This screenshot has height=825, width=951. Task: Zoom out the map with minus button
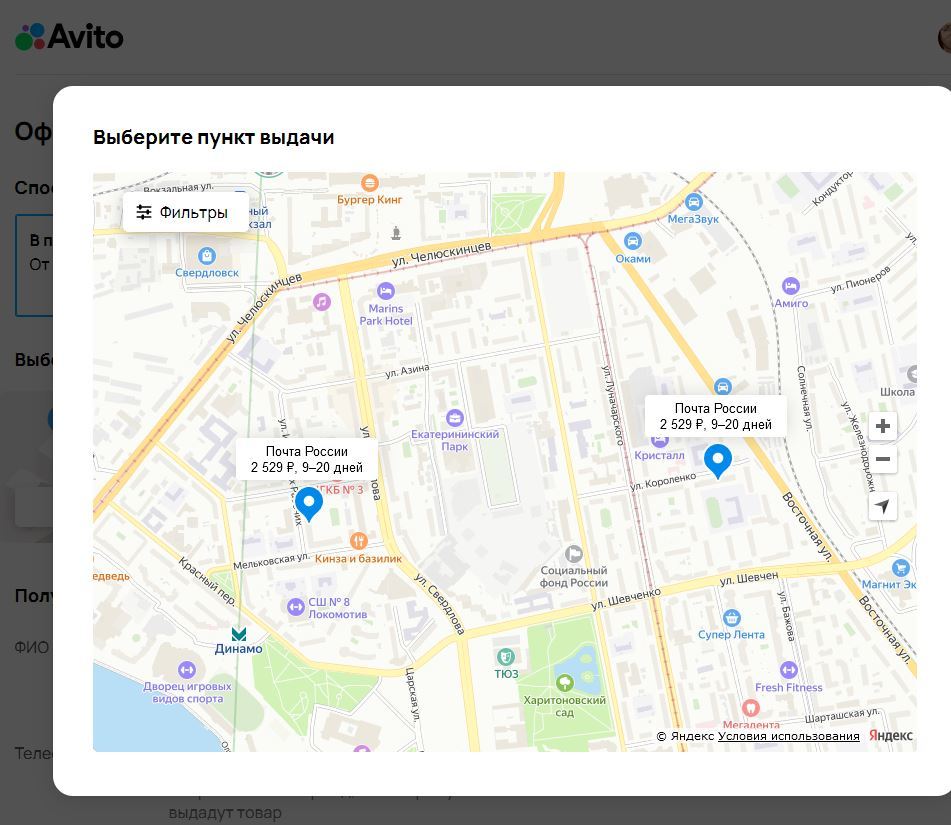point(882,459)
